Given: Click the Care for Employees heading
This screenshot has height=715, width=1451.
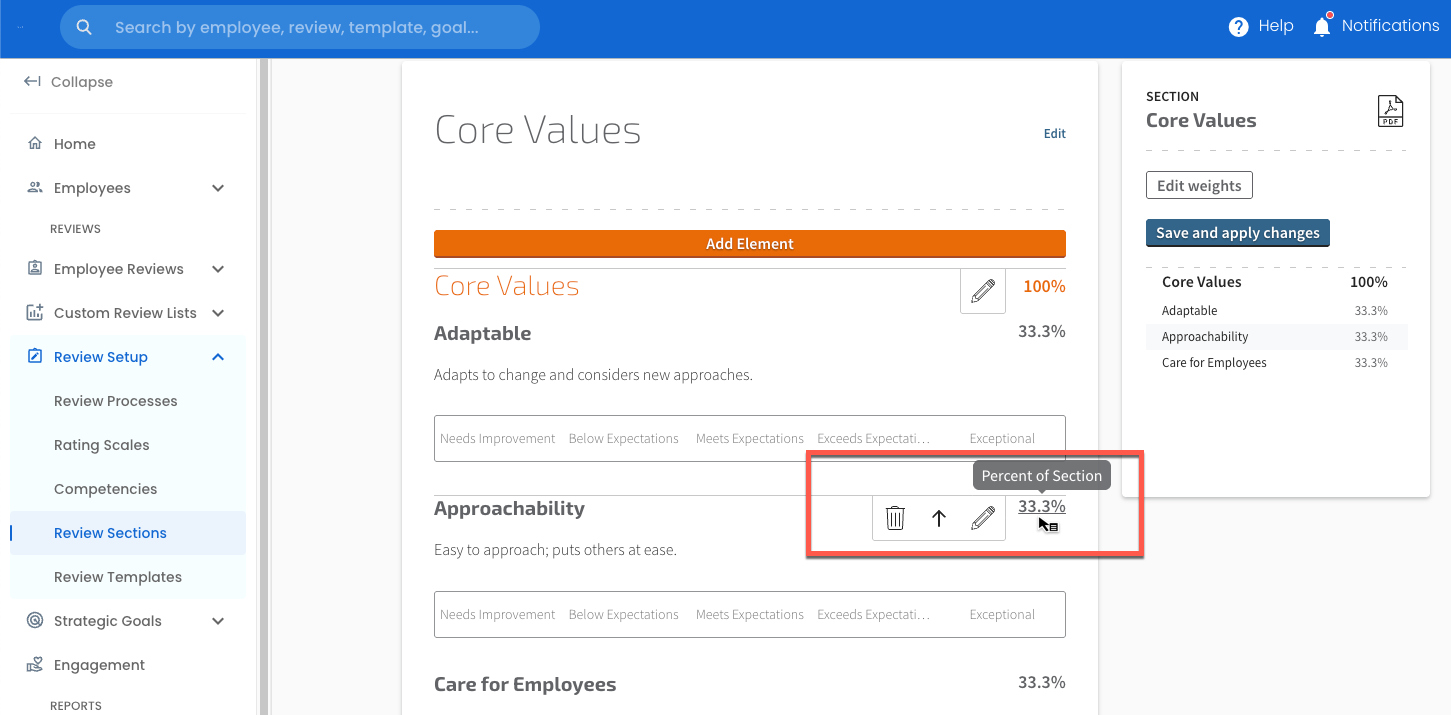Looking at the screenshot, I should point(525,684).
